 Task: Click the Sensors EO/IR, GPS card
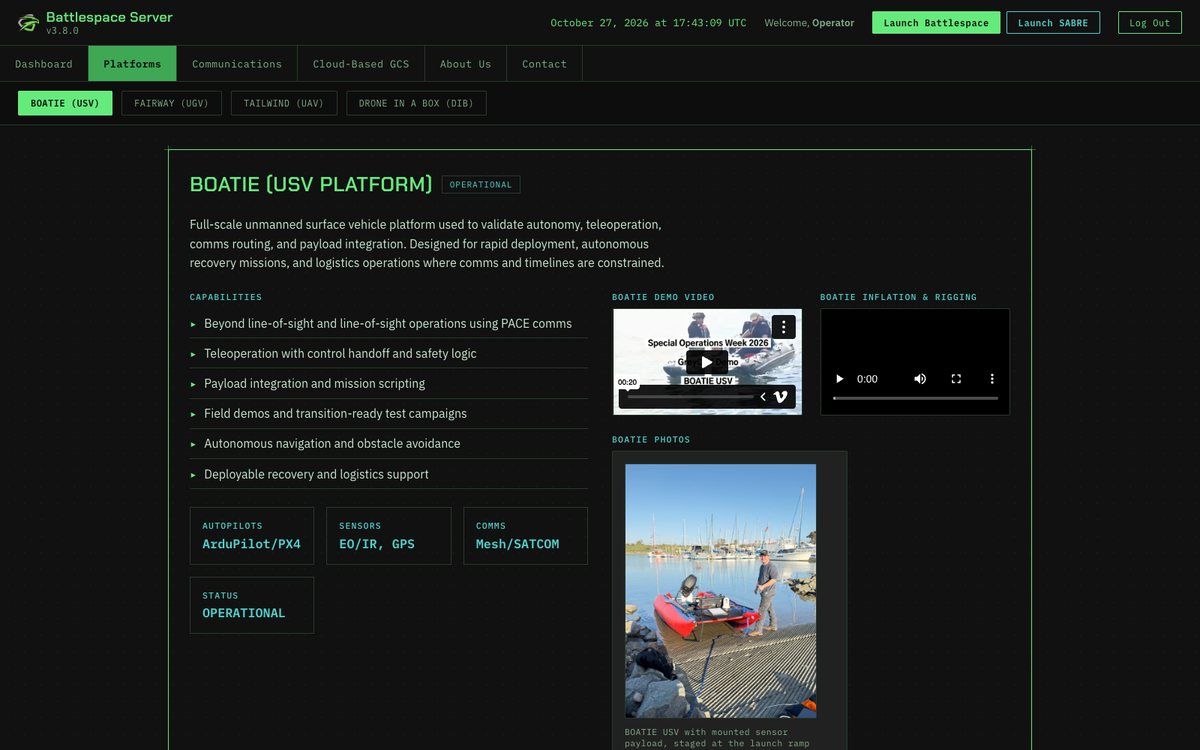[388, 536]
